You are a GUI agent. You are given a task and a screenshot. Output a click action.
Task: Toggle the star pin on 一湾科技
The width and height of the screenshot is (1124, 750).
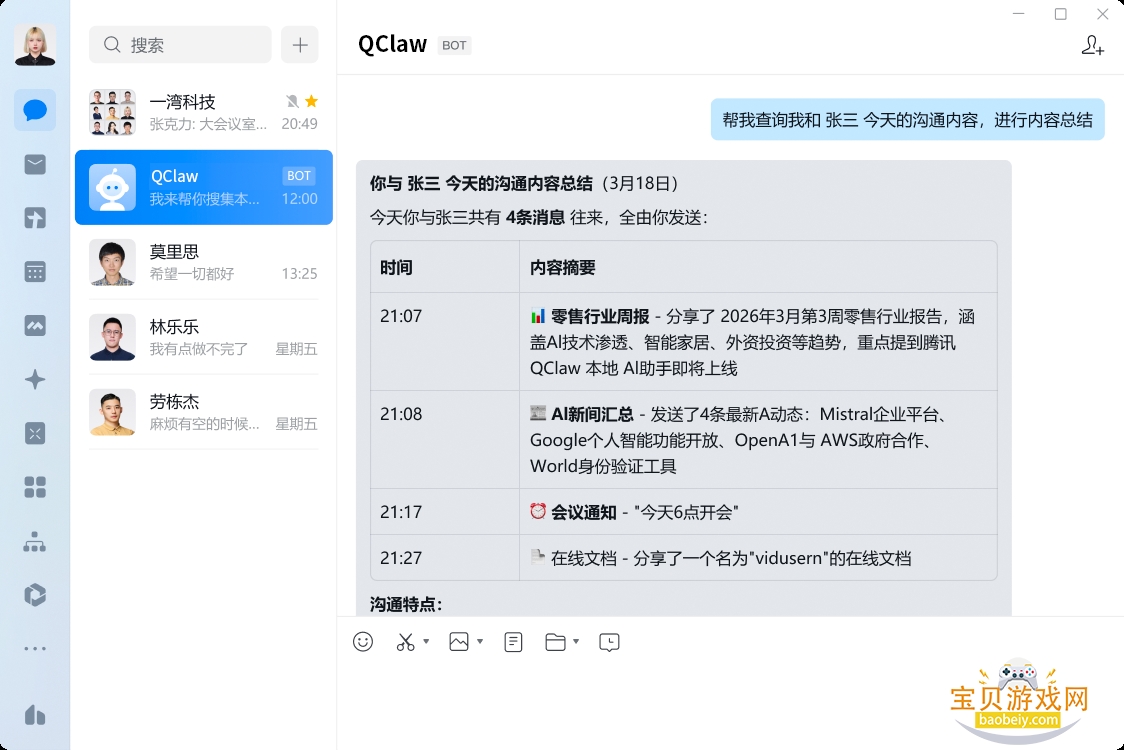pos(311,100)
